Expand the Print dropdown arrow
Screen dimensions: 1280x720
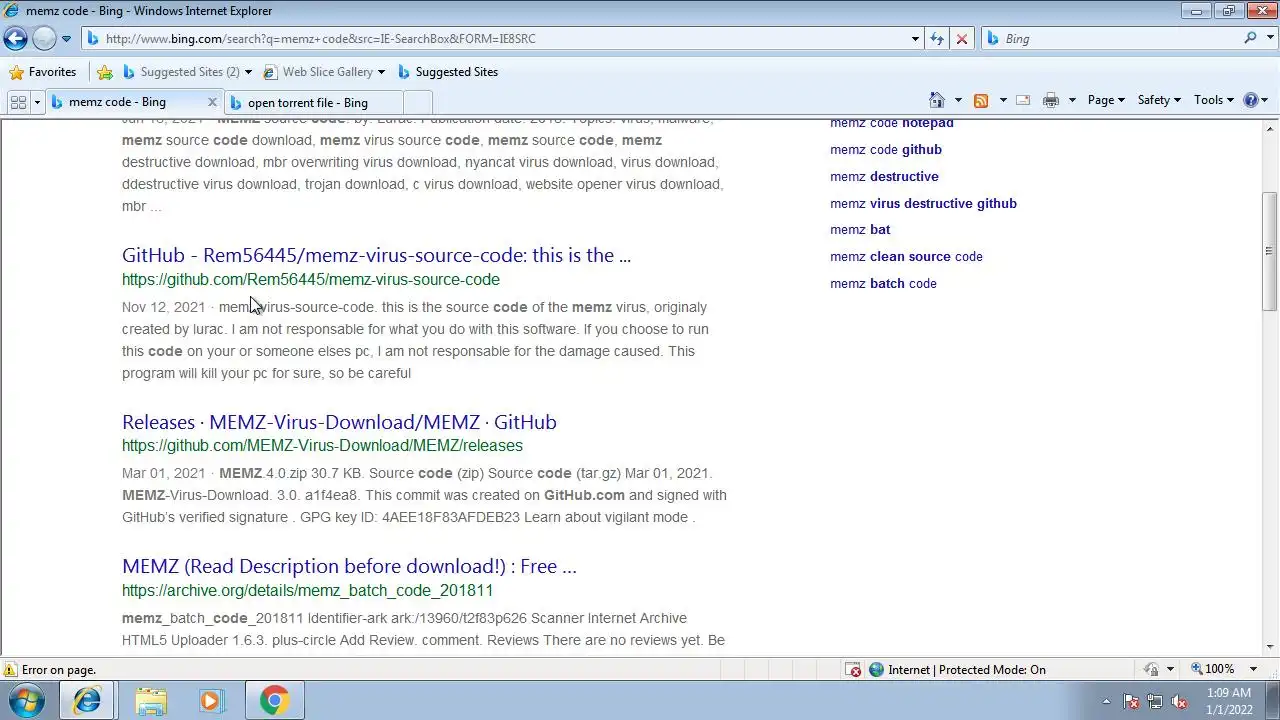(x=1072, y=100)
